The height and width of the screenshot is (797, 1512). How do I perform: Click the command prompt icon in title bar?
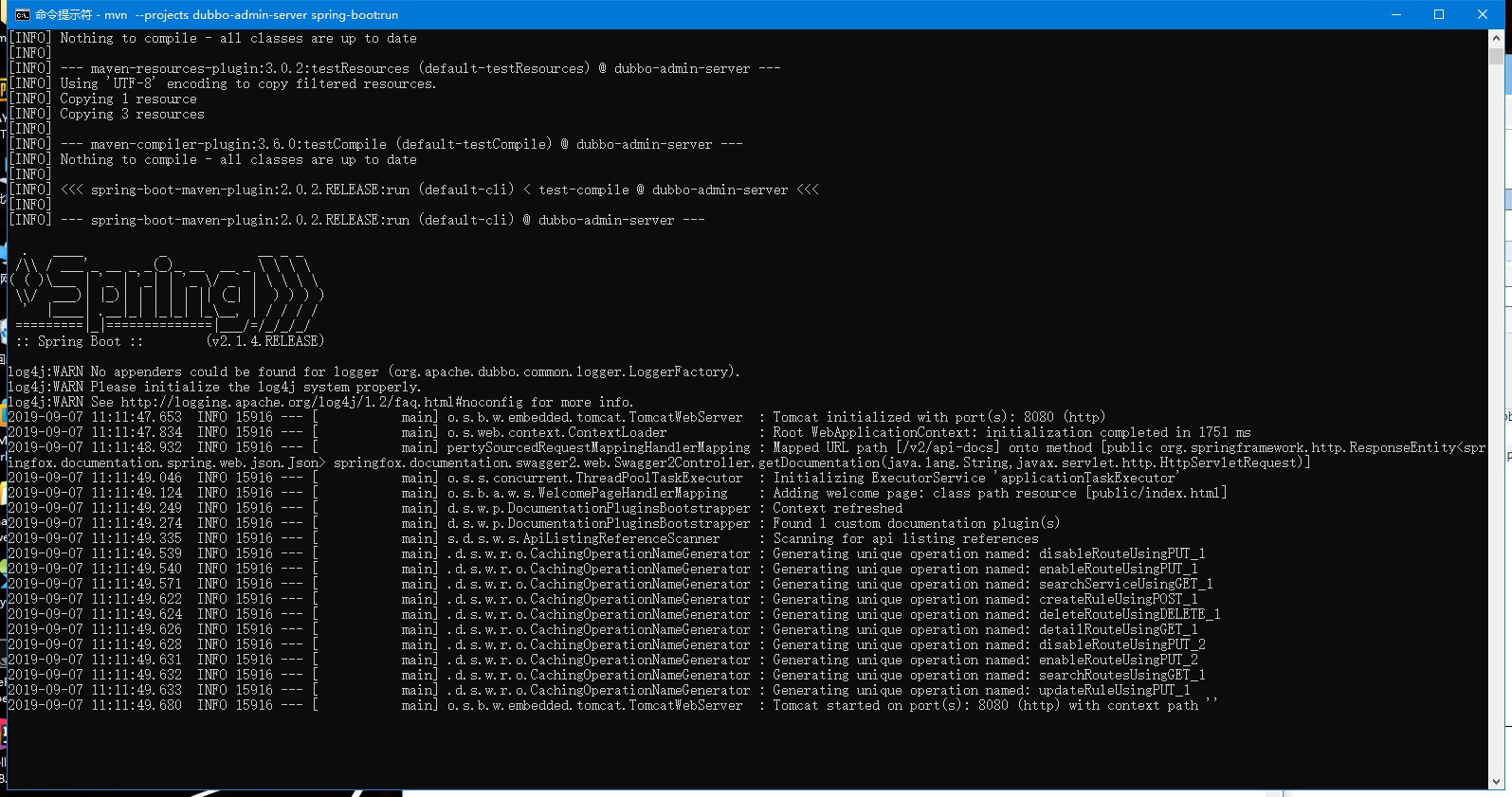[x=22, y=14]
